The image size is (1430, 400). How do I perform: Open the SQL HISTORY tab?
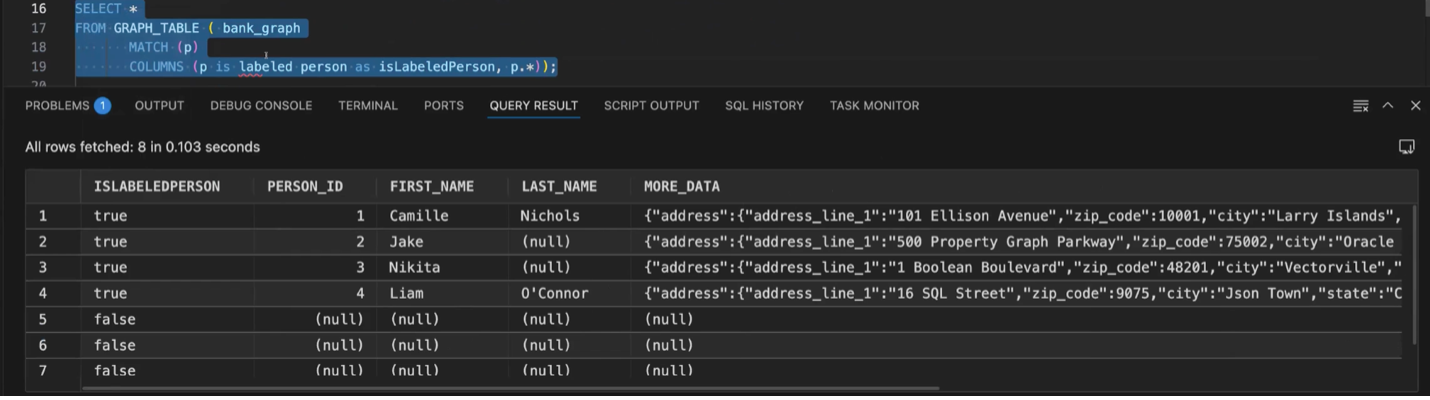[764, 105]
